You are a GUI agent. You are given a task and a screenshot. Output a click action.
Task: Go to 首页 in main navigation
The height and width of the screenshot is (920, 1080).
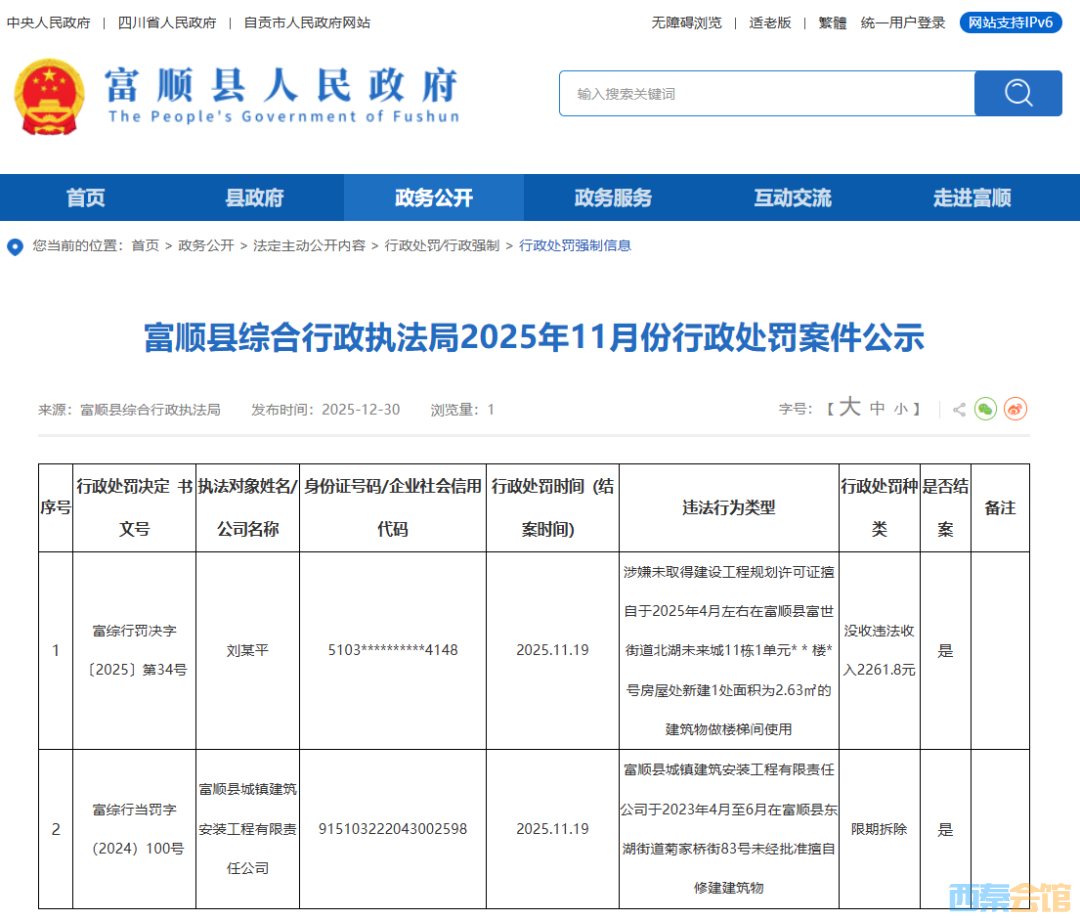(x=85, y=198)
